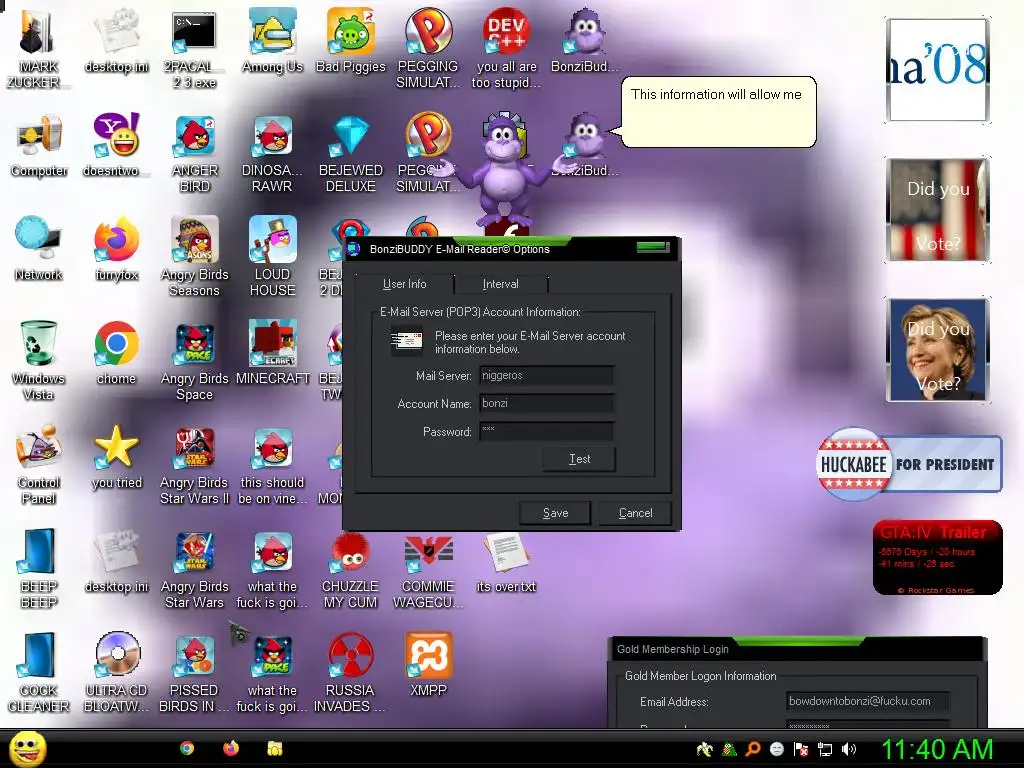The width and height of the screenshot is (1024, 768).
Task: Switch to the User Info tab
Action: point(404,284)
